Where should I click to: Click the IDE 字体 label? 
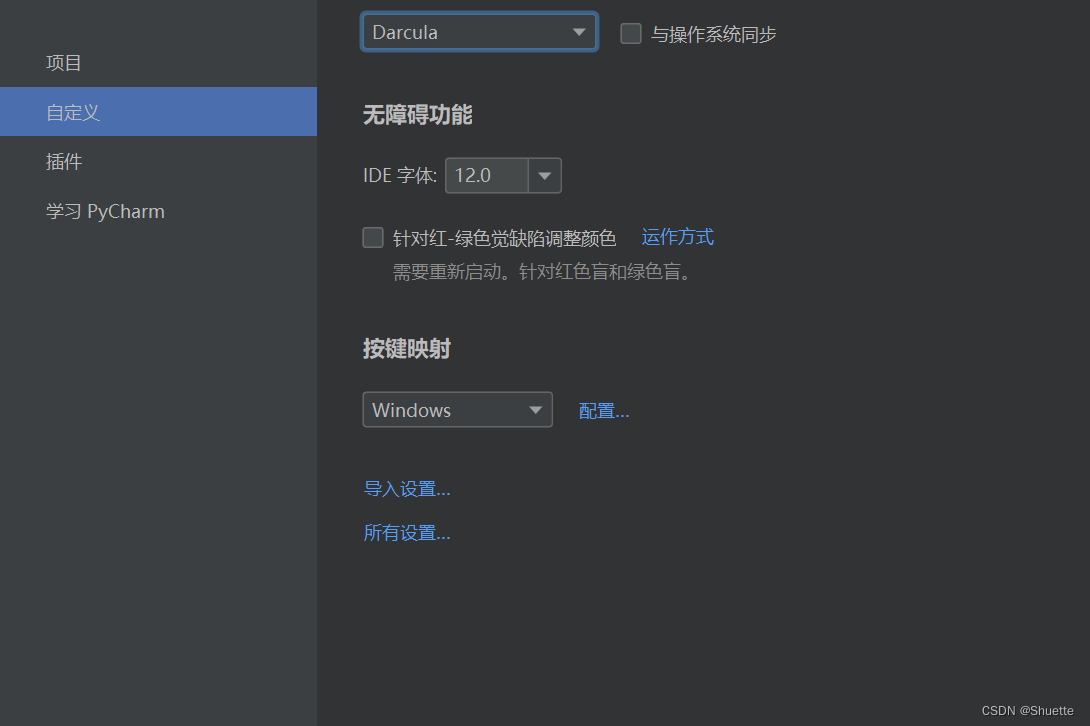[x=400, y=175]
